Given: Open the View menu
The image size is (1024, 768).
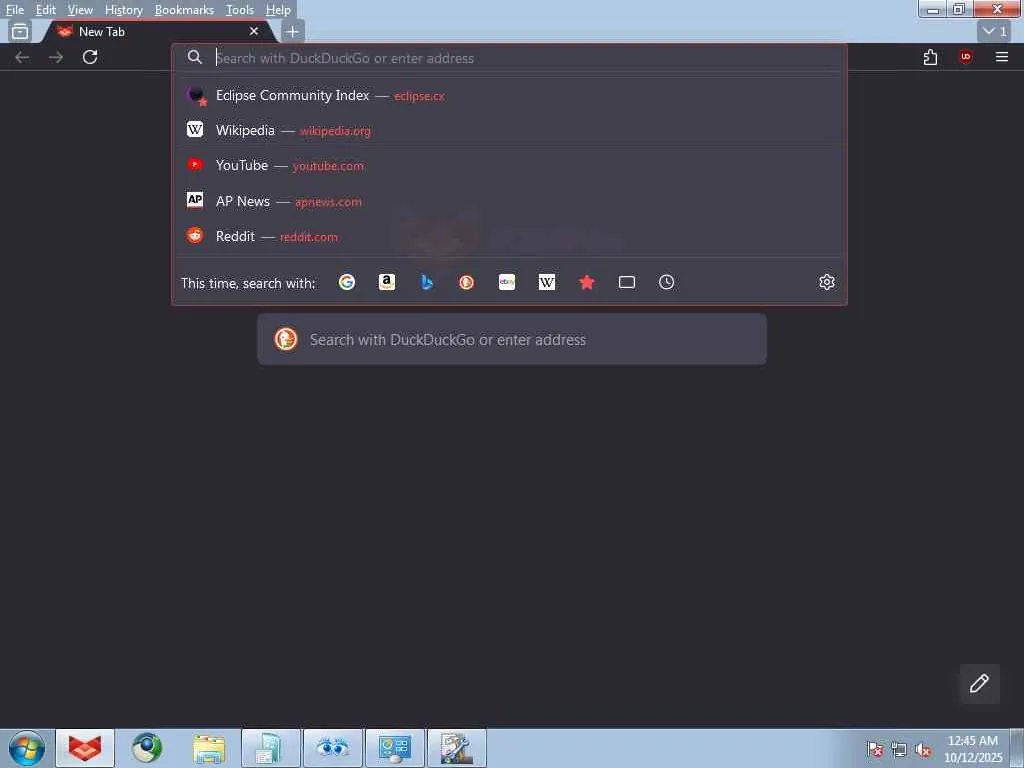Looking at the screenshot, I should (x=80, y=10).
